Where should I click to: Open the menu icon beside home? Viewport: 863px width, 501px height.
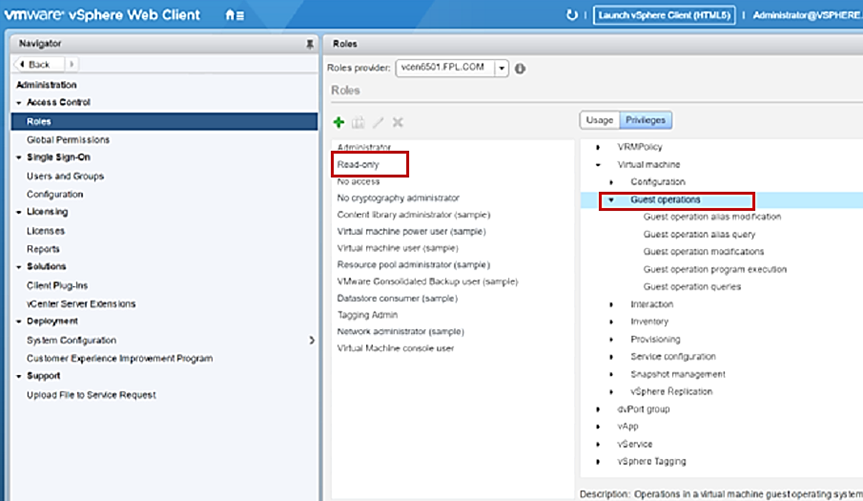[x=241, y=16]
